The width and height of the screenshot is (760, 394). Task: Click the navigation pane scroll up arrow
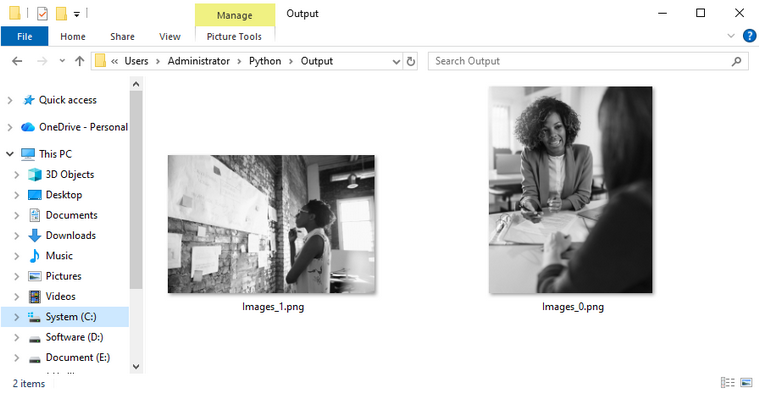point(136,84)
